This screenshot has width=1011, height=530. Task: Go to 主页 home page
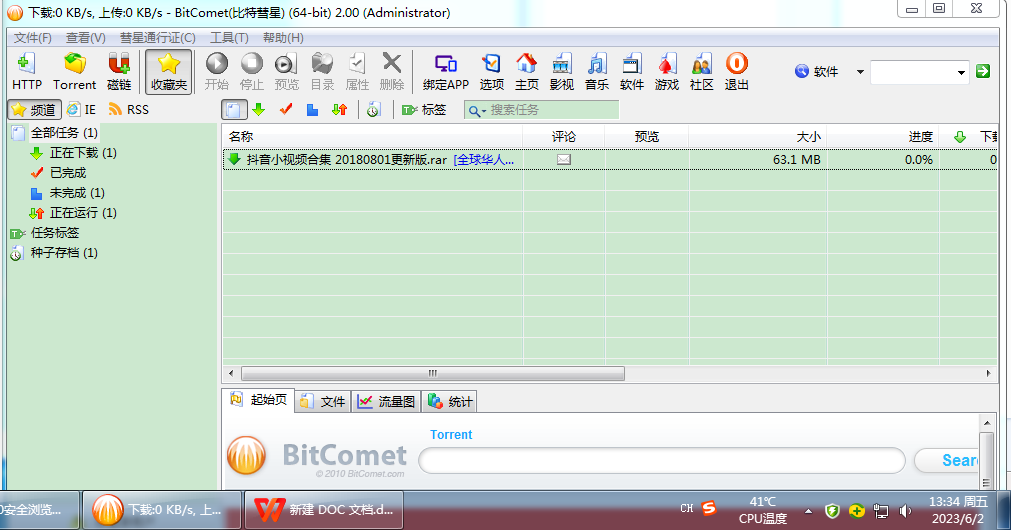[x=527, y=72]
